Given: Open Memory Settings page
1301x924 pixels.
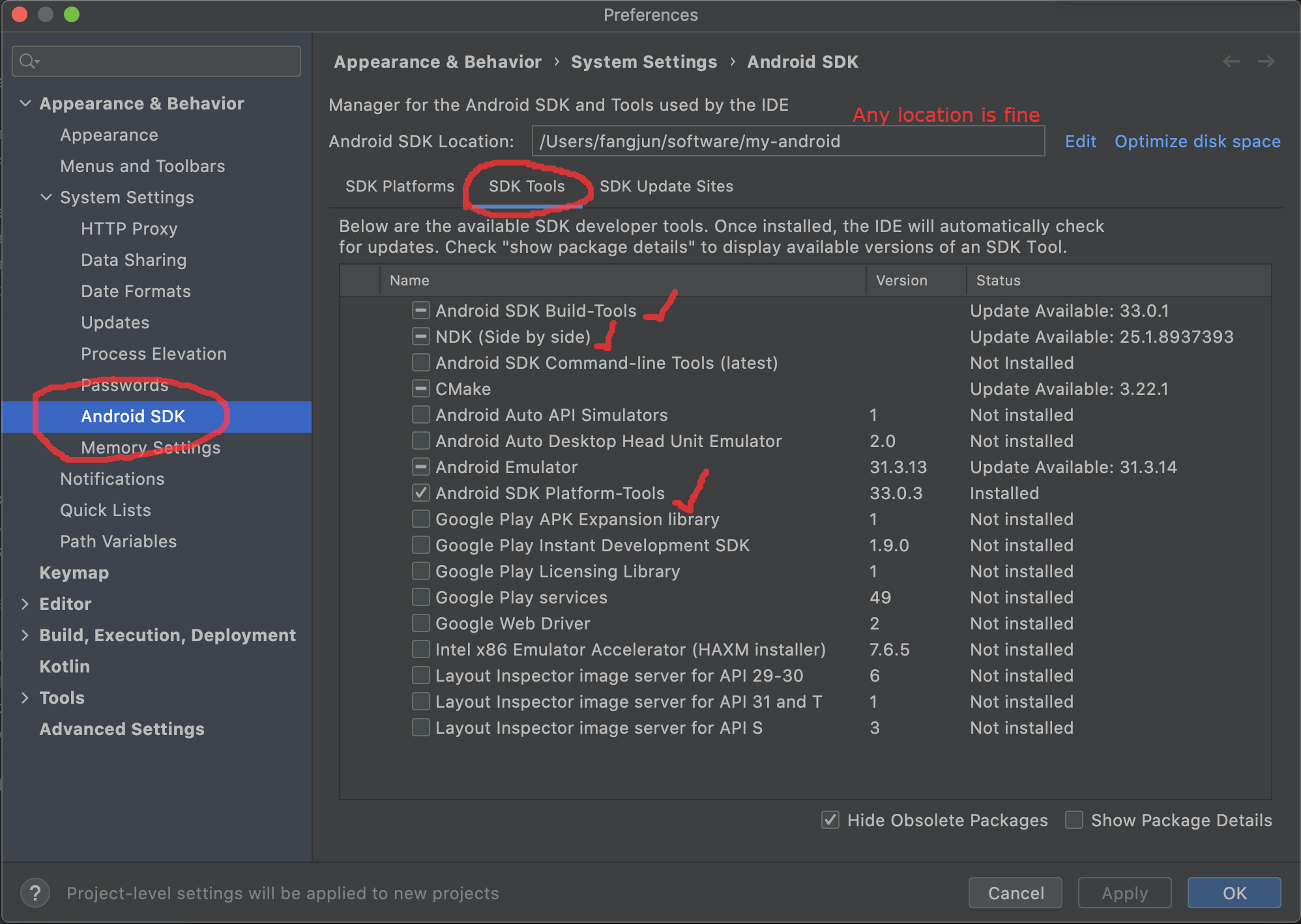Looking at the screenshot, I should (151, 448).
